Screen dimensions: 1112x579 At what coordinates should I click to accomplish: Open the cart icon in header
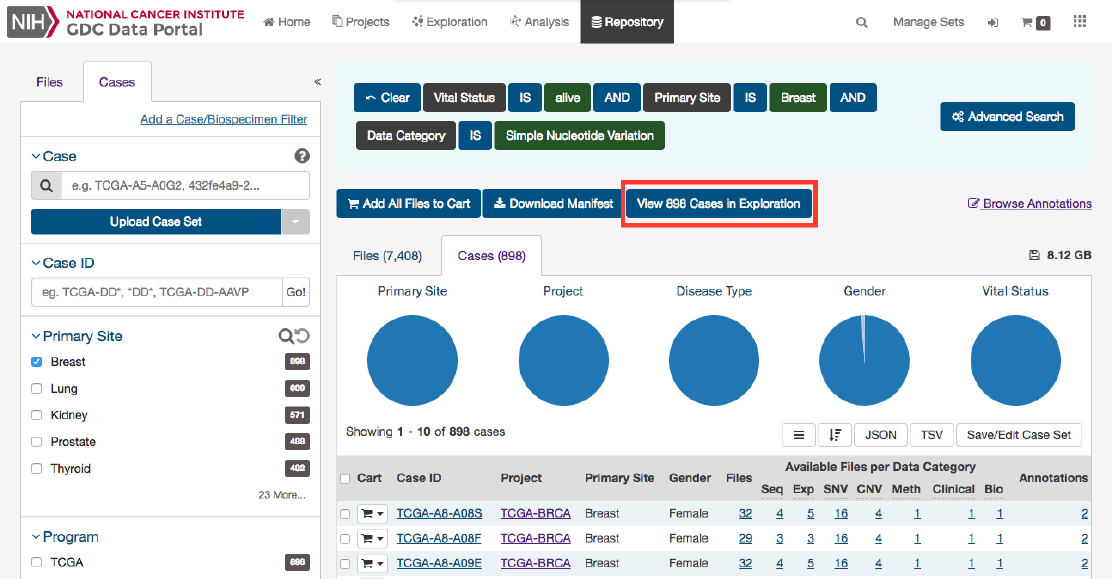(x=1035, y=23)
